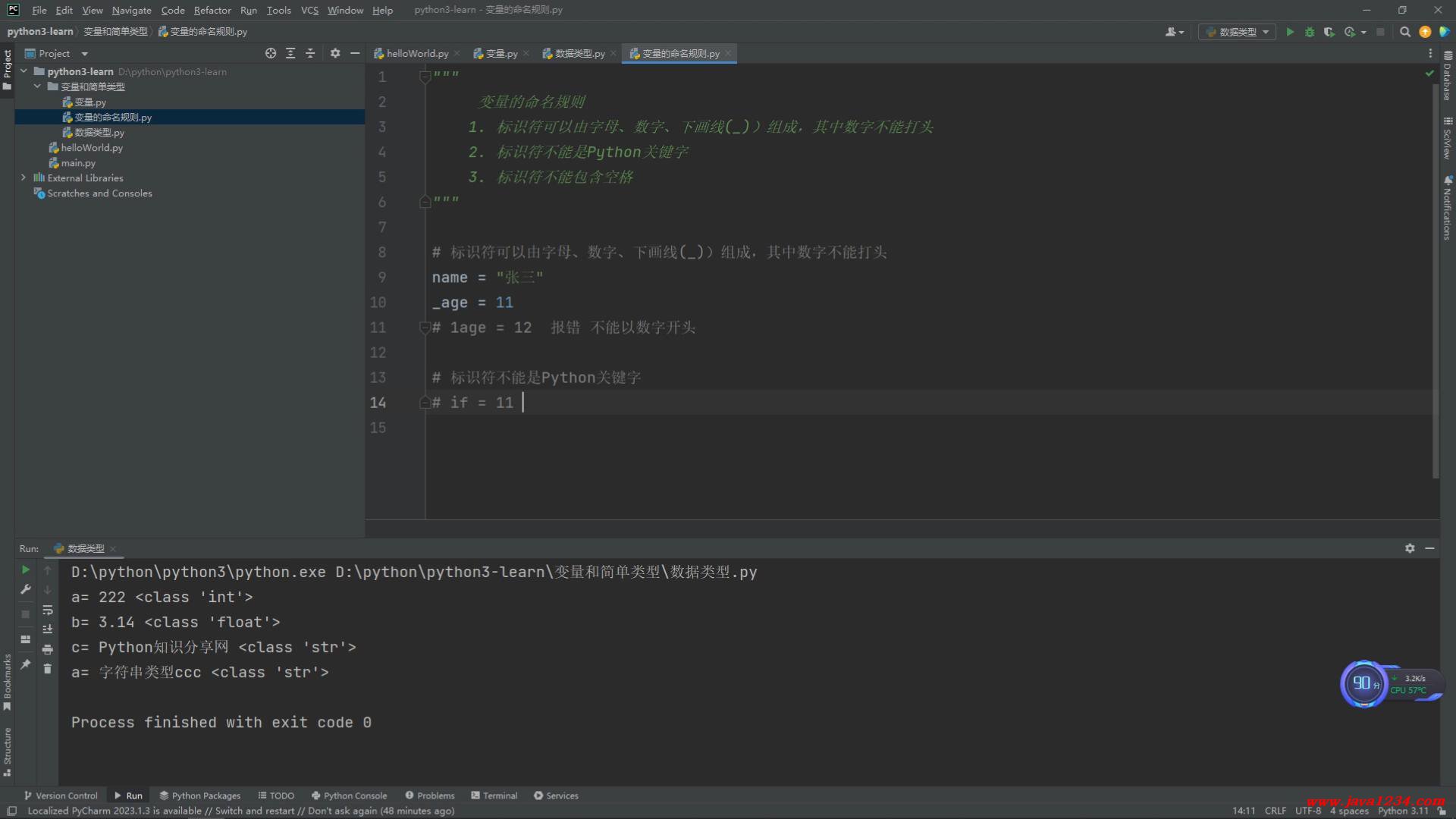Collapse the 变量和简单类型 folder

point(37,86)
